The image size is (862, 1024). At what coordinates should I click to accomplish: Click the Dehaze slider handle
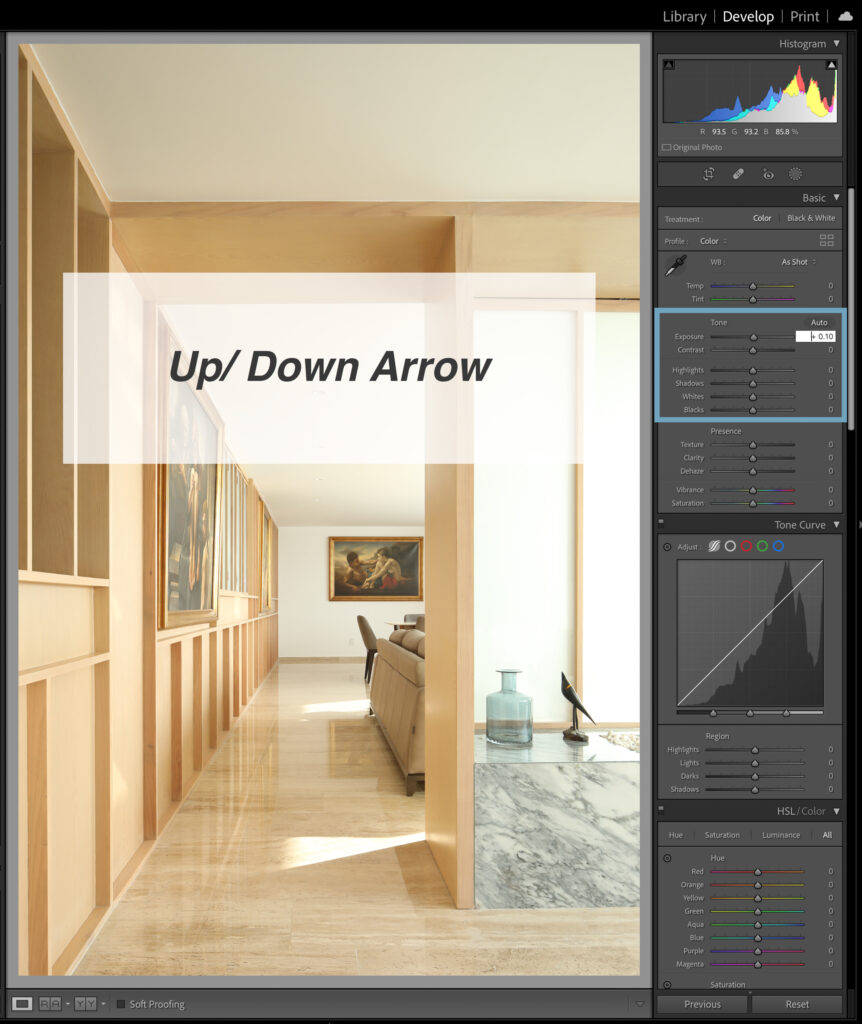pyautogui.click(x=753, y=471)
